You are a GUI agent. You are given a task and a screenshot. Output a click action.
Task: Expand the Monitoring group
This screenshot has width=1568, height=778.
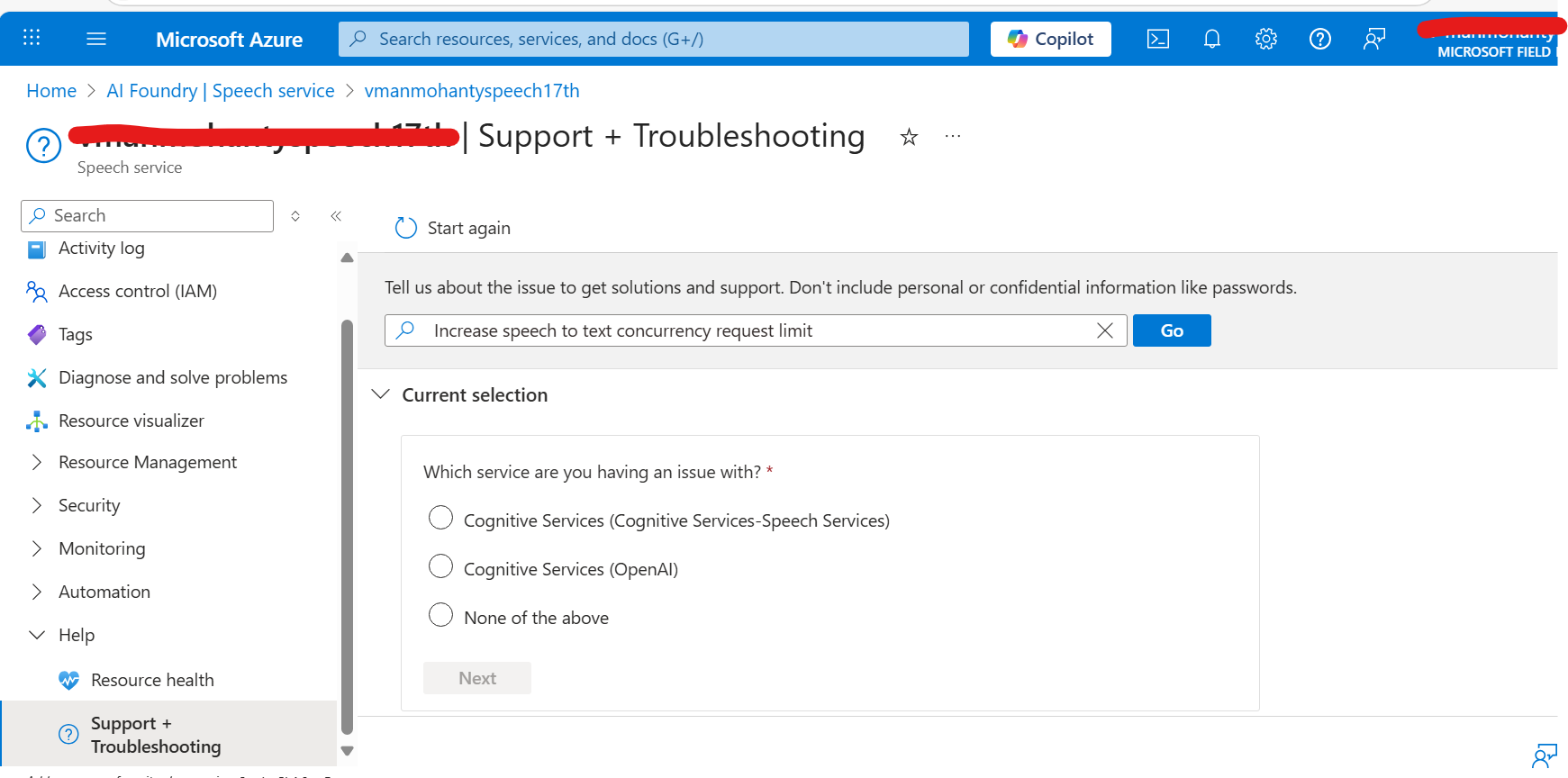36,548
